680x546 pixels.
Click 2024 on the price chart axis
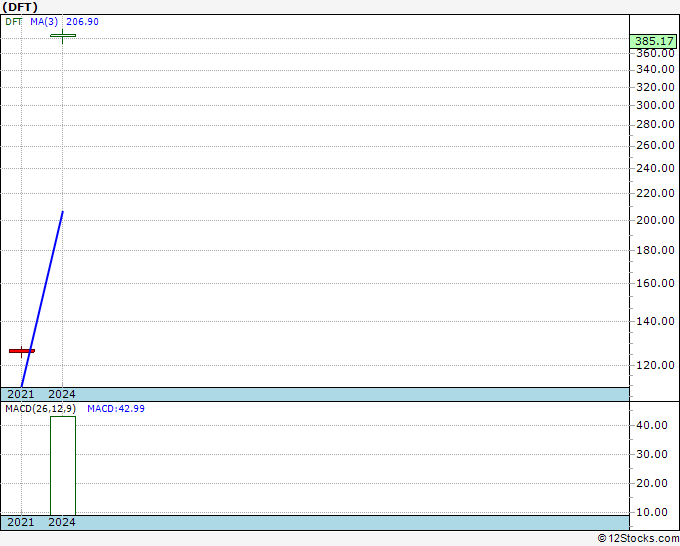62,394
